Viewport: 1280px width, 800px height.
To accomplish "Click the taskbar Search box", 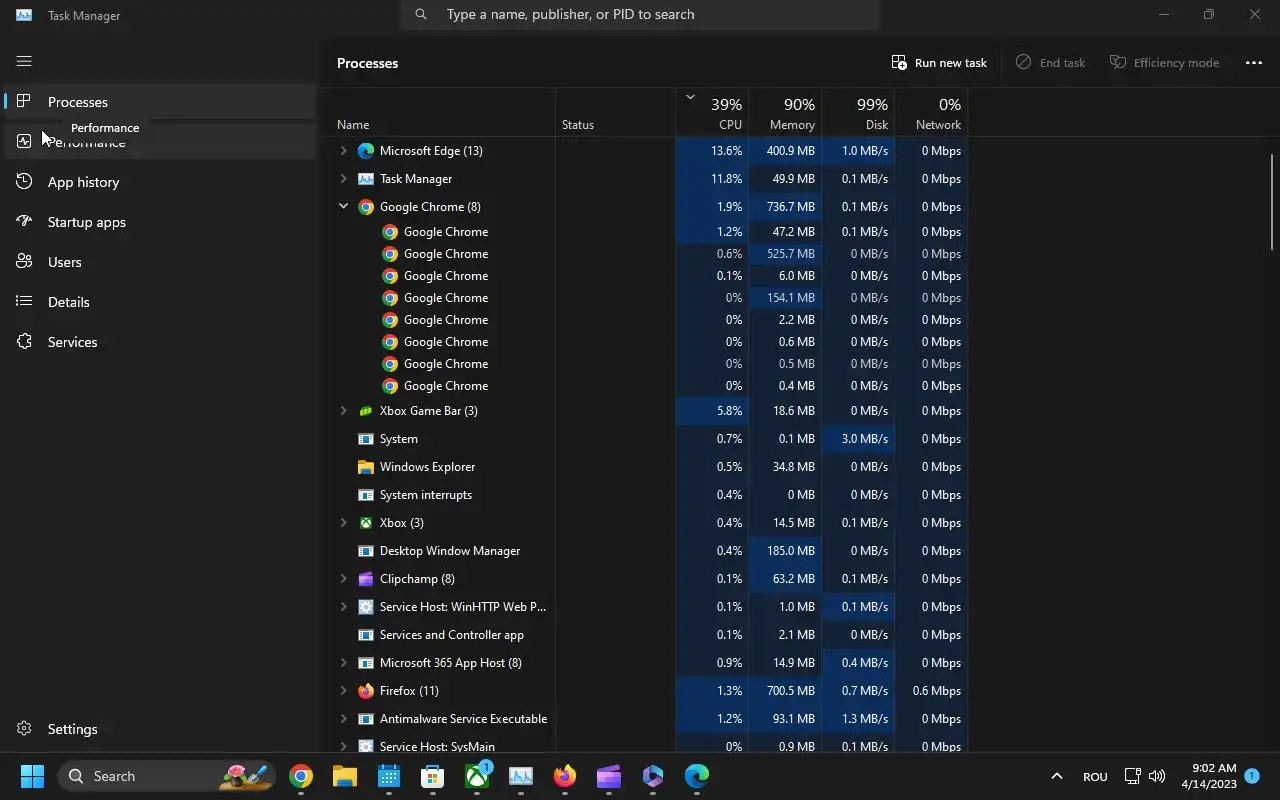I will pos(165,776).
